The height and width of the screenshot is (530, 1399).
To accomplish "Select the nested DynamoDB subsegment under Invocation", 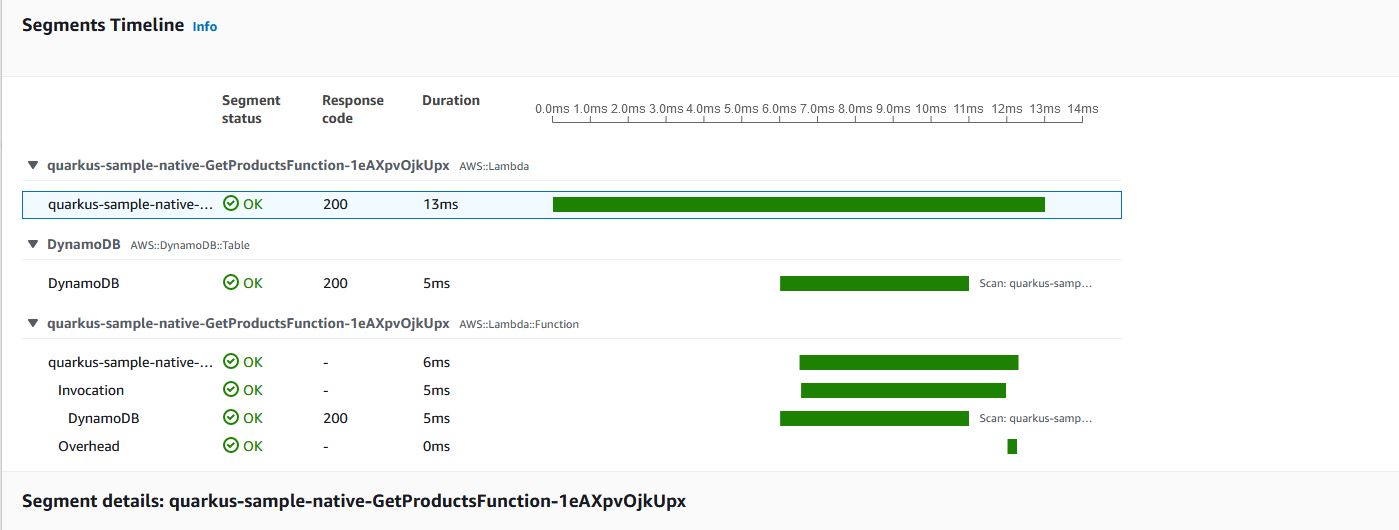I will 572,418.
